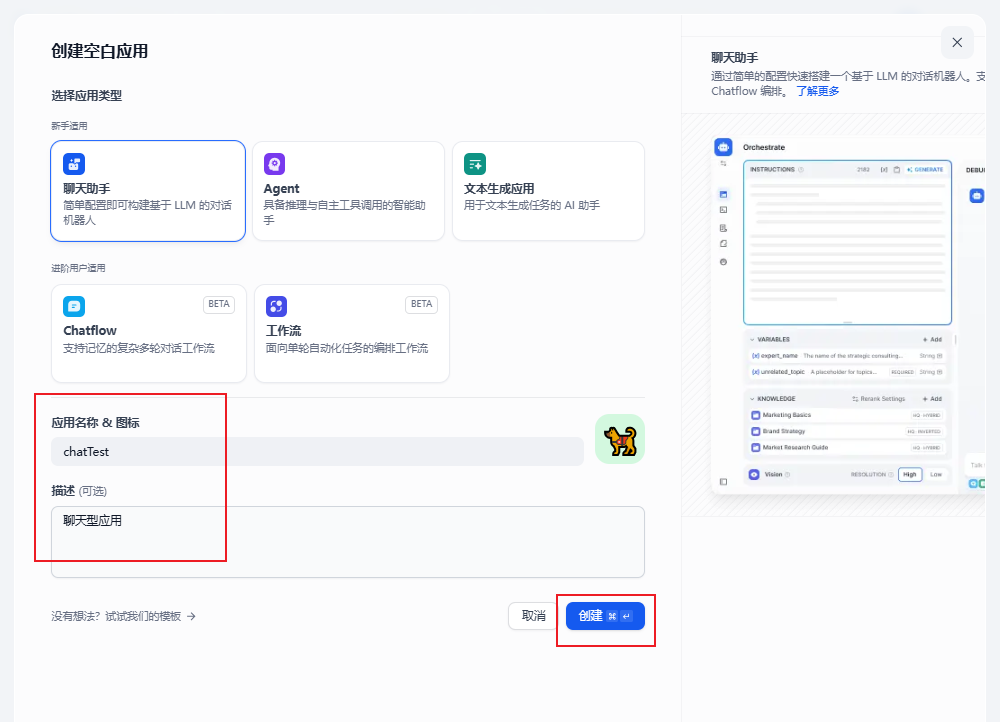Change the dog app icon
Screen dimensions: 1000x722
[x=620, y=439]
